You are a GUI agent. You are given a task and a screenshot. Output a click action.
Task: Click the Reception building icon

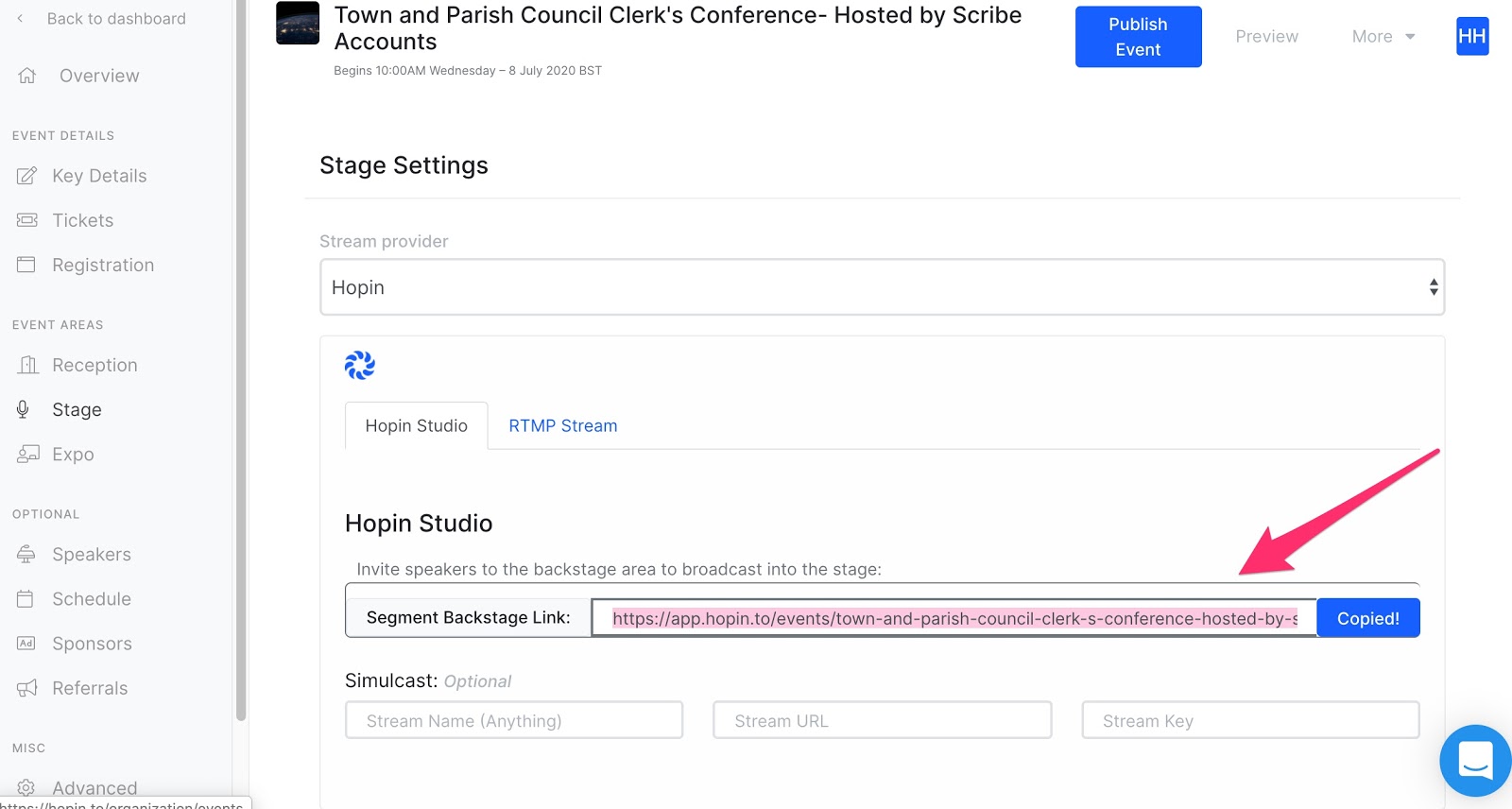point(28,365)
